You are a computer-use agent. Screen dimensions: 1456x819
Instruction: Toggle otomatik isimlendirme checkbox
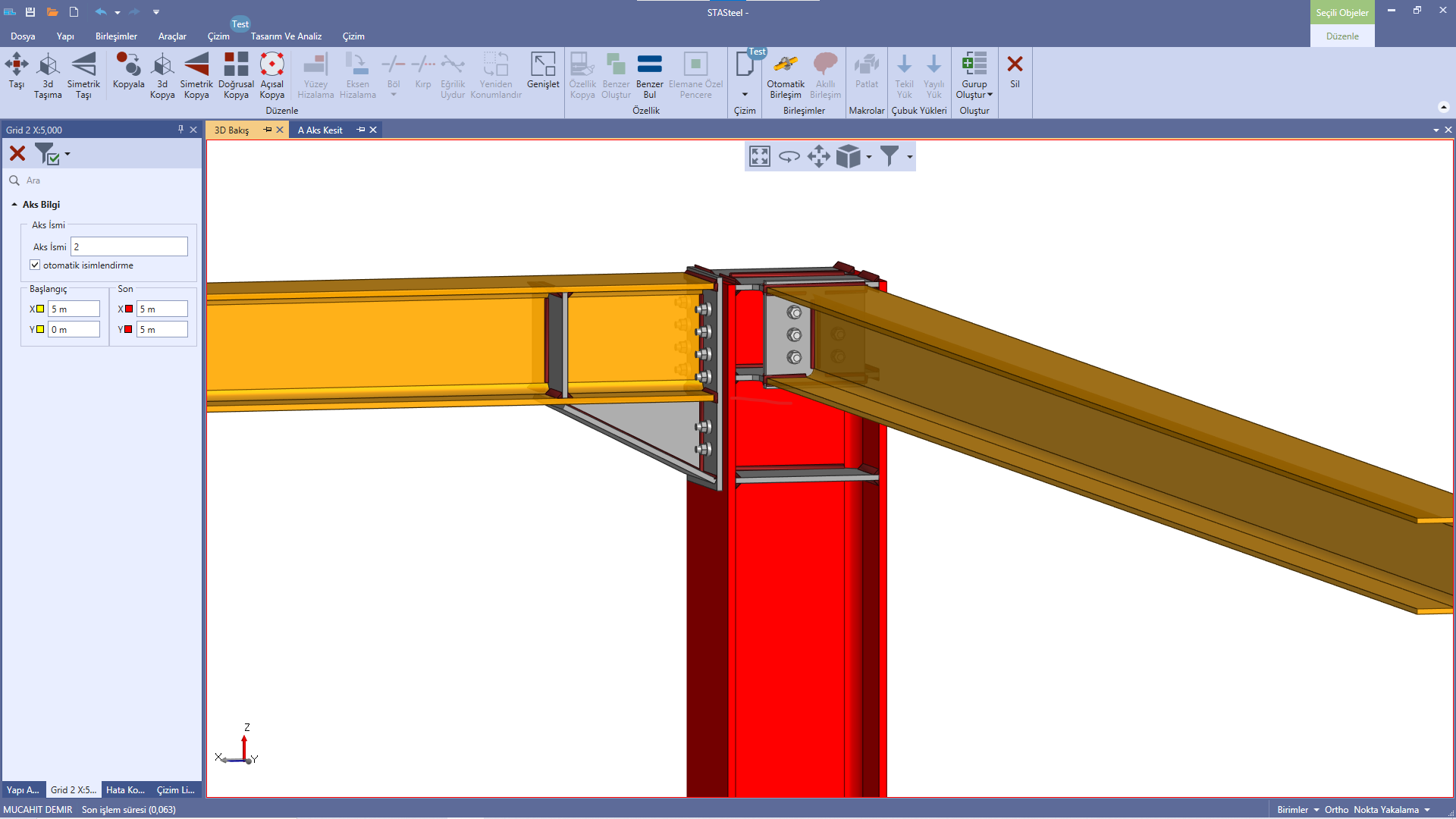tap(35, 265)
